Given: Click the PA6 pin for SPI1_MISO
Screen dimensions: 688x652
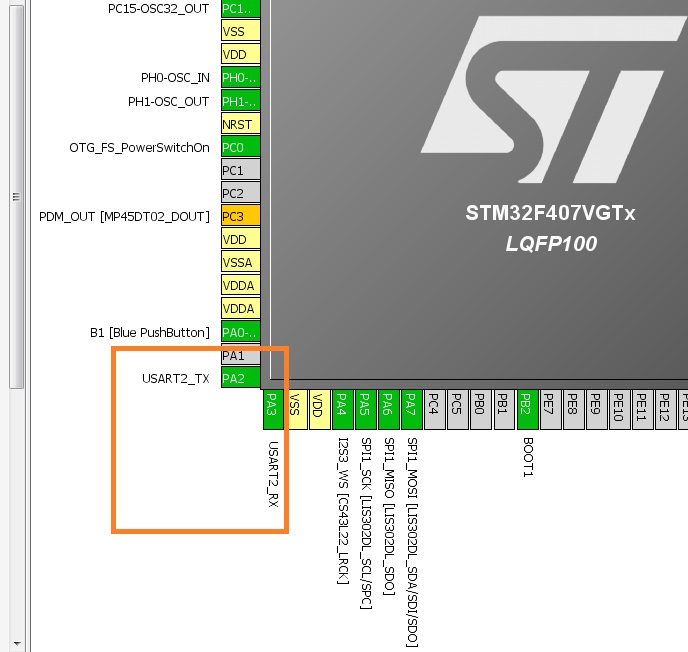Looking at the screenshot, I should [x=389, y=409].
